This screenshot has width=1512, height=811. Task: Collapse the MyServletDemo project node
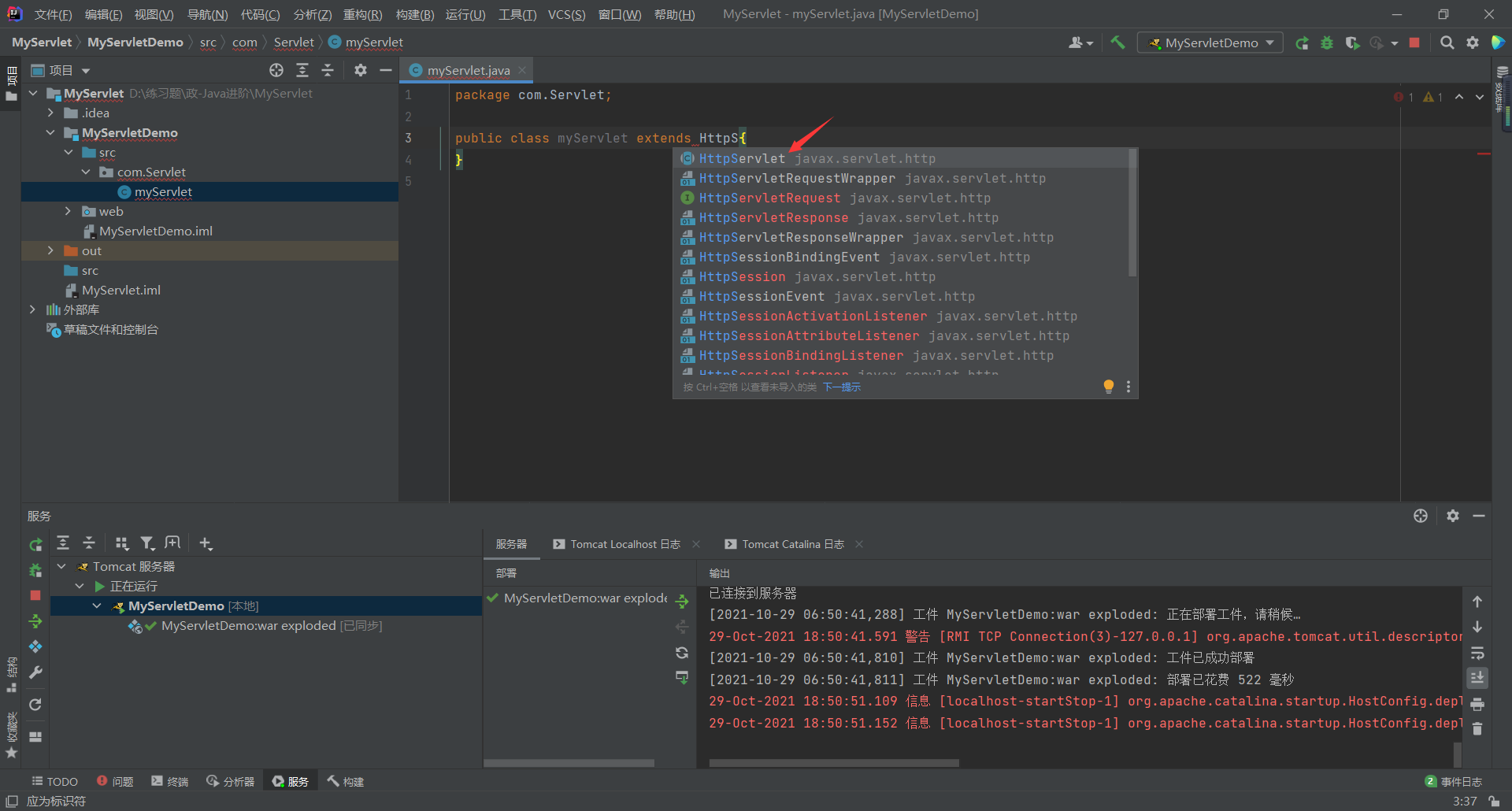(x=50, y=132)
